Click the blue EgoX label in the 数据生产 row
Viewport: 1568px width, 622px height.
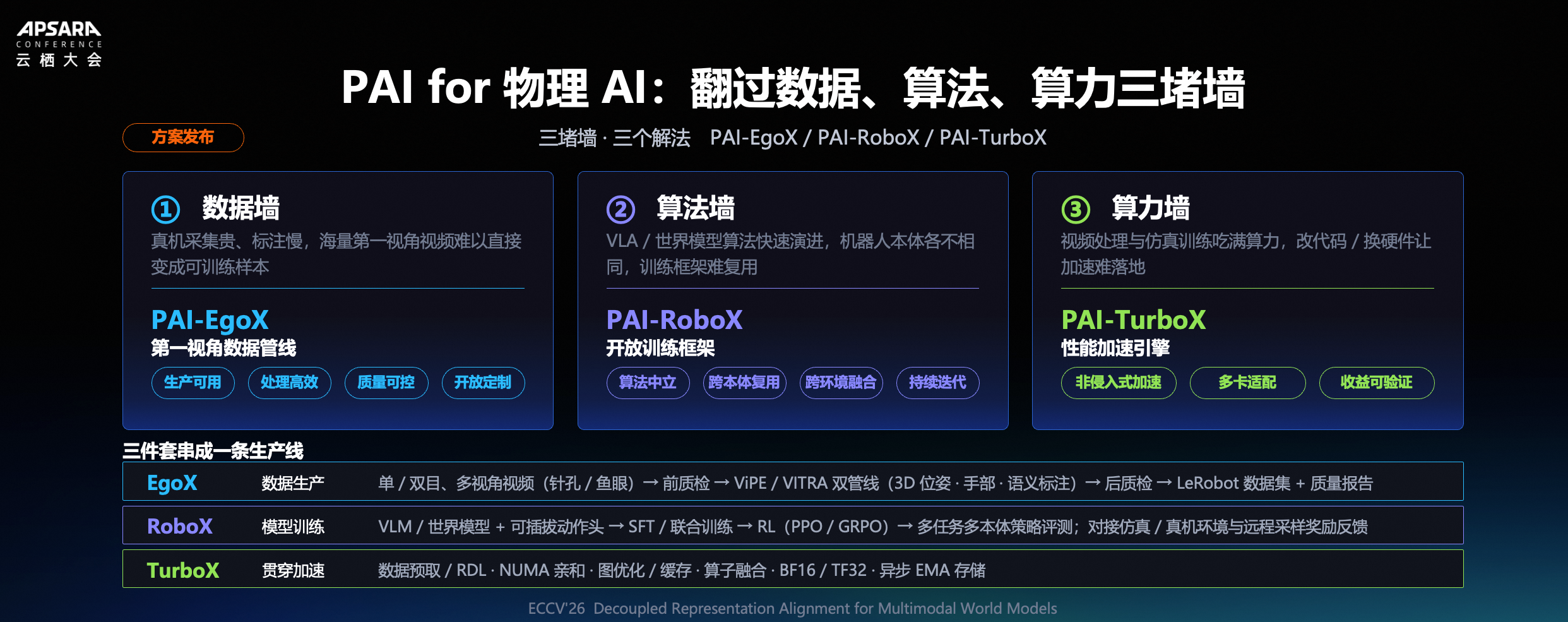tap(172, 483)
